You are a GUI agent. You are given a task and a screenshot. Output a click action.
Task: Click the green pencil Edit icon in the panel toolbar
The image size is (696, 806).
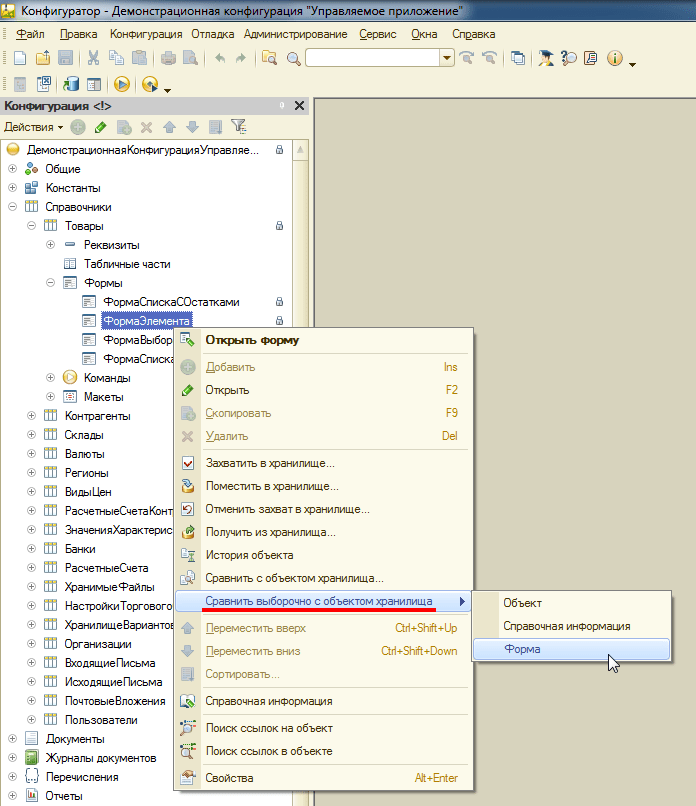pyautogui.click(x=101, y=126)
